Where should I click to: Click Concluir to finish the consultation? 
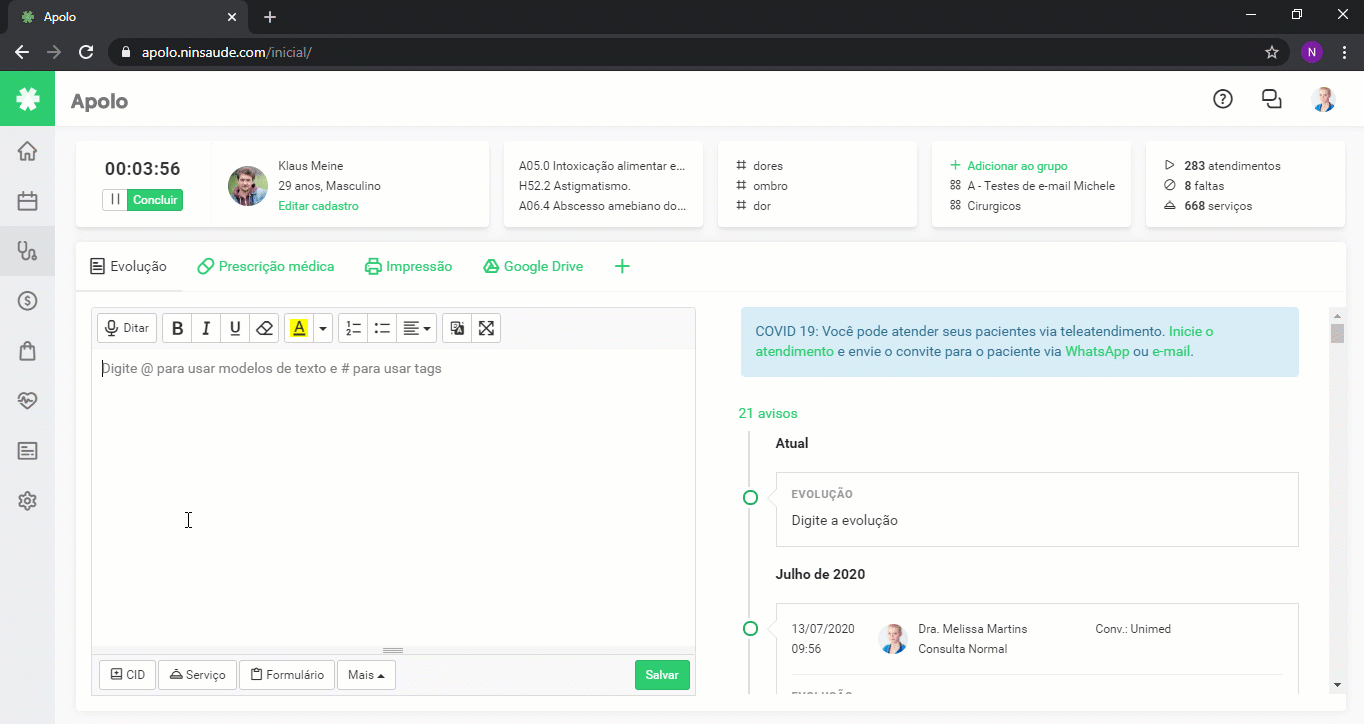coord(156,200)
